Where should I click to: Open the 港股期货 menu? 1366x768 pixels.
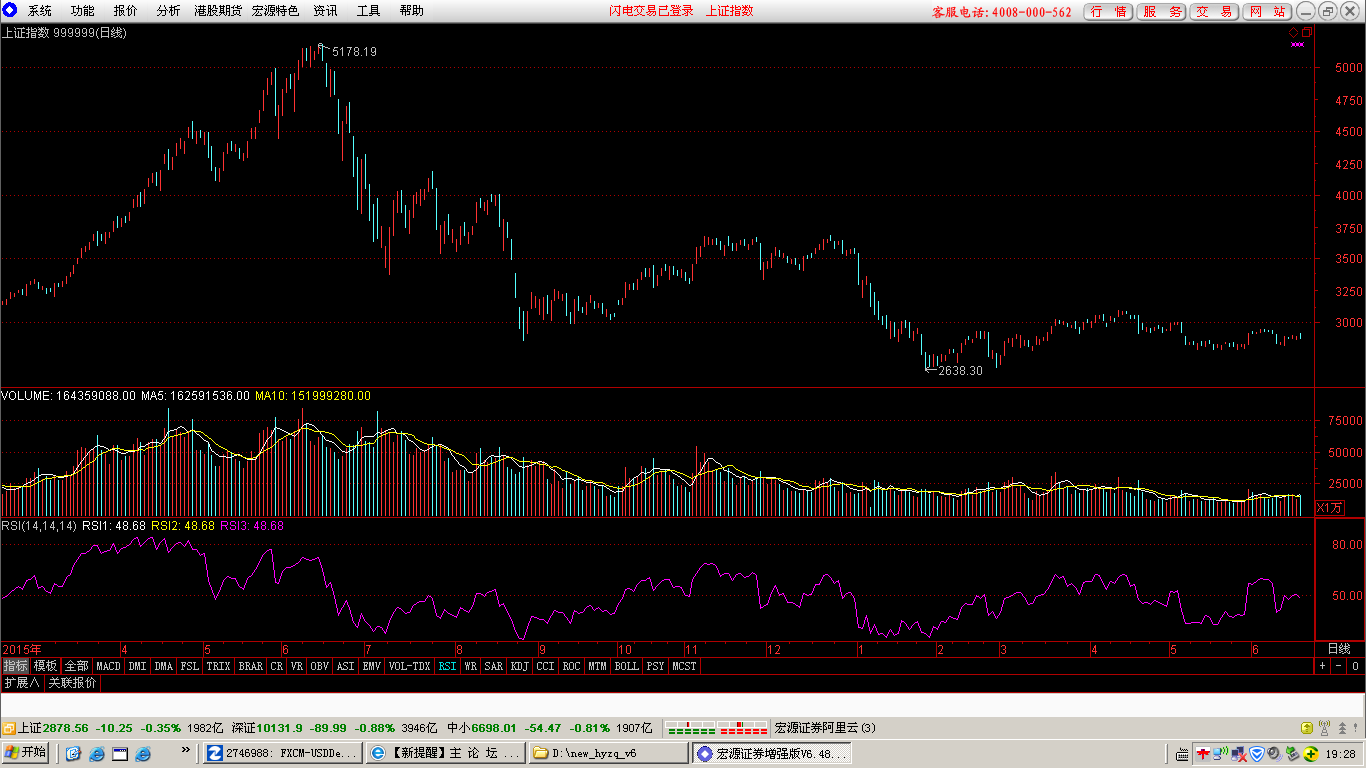tap(217, 11)
